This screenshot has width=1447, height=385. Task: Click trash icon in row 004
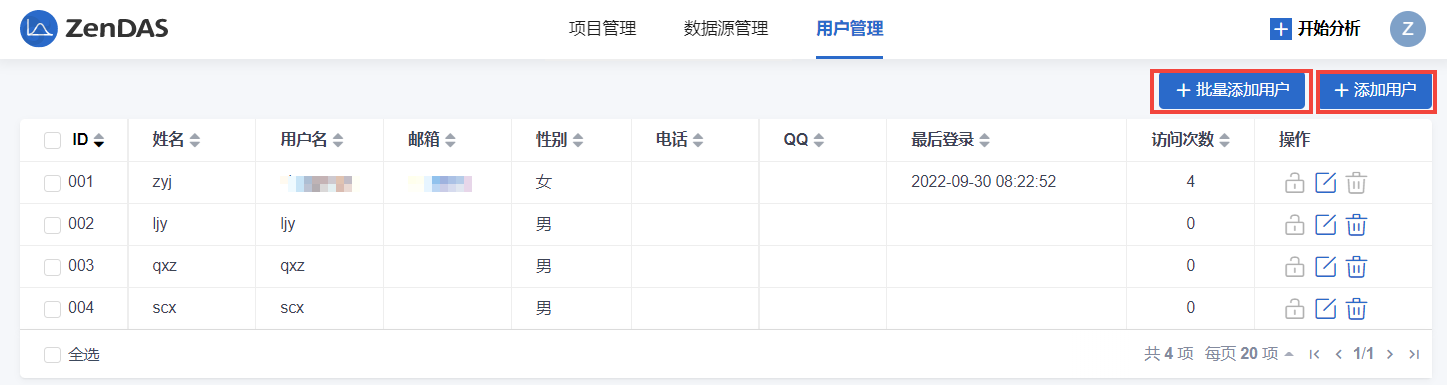(x=1356, y=309)
